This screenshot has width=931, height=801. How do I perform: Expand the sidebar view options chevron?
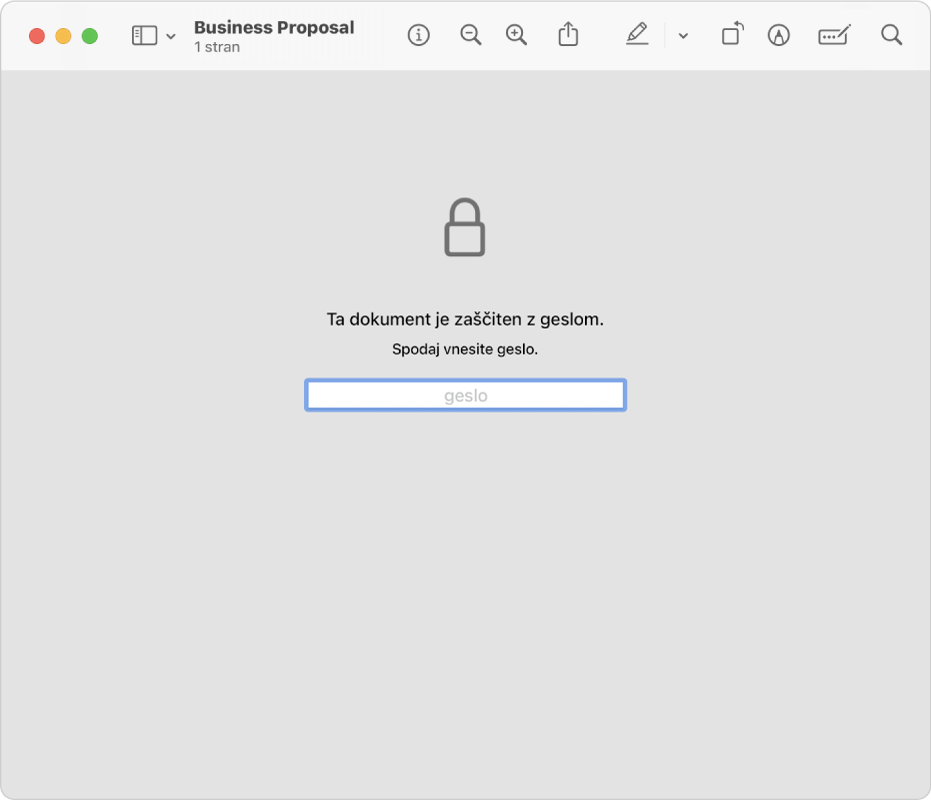[x=171, y=36]
